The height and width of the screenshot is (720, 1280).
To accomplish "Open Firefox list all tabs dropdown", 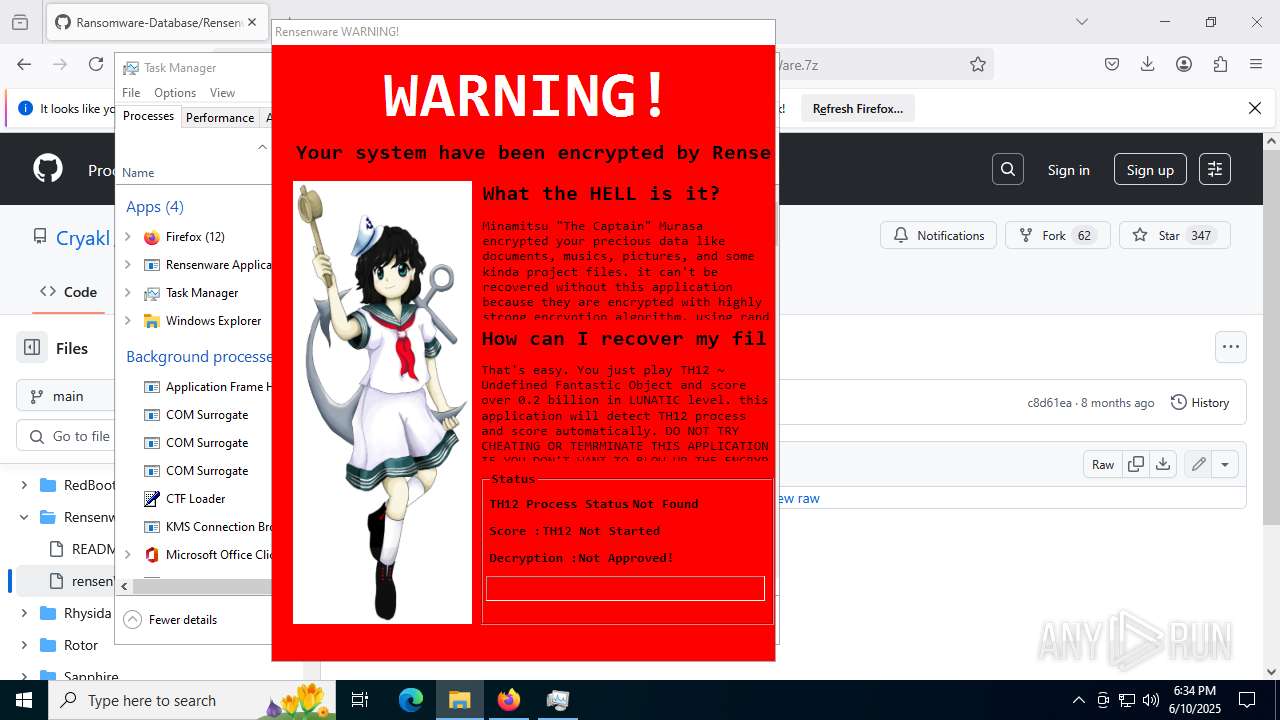I will point(1081,21).
